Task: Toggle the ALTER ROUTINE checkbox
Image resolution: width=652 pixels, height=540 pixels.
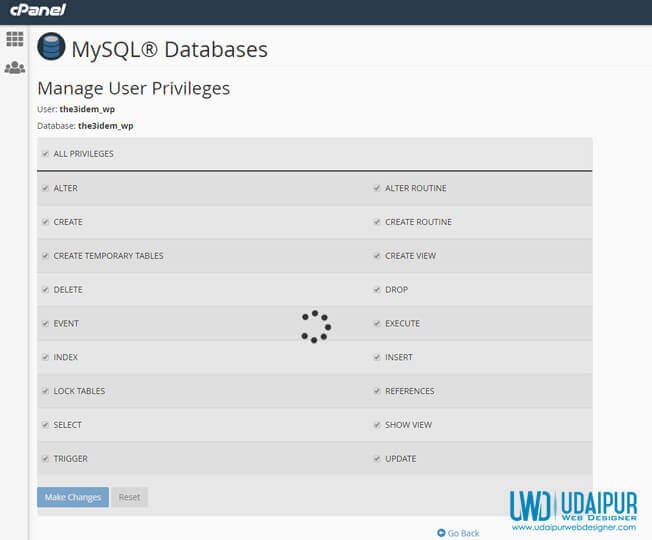Action: (377, 188)
